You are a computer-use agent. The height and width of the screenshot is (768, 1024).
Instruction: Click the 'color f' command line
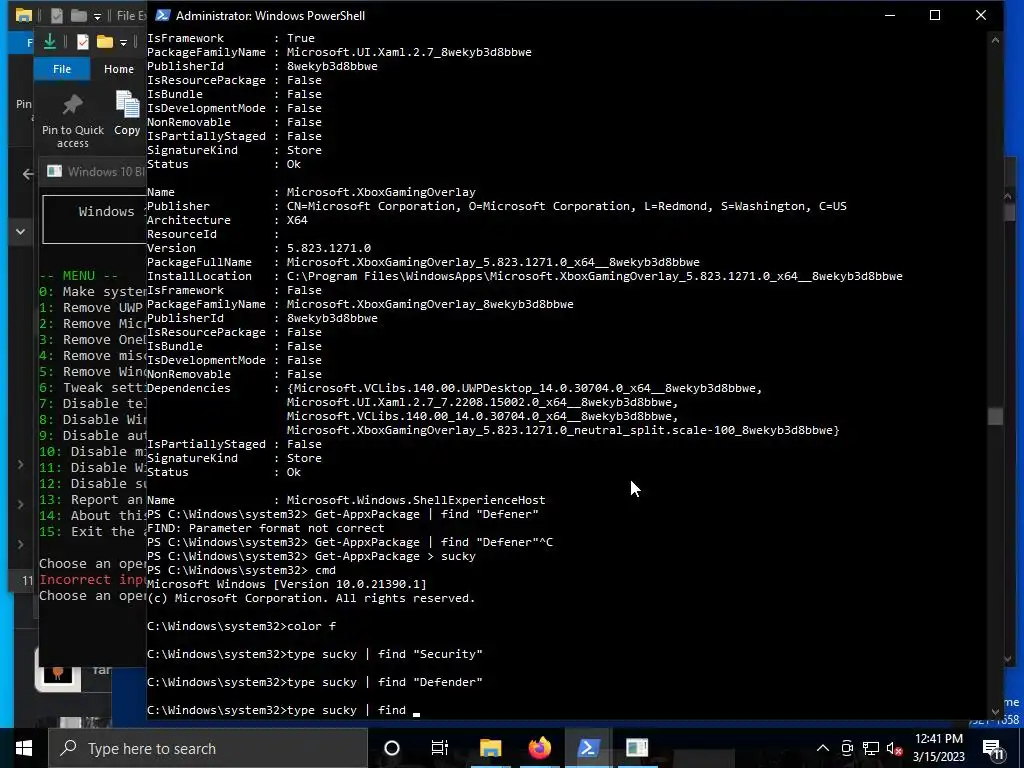(242, 626)
